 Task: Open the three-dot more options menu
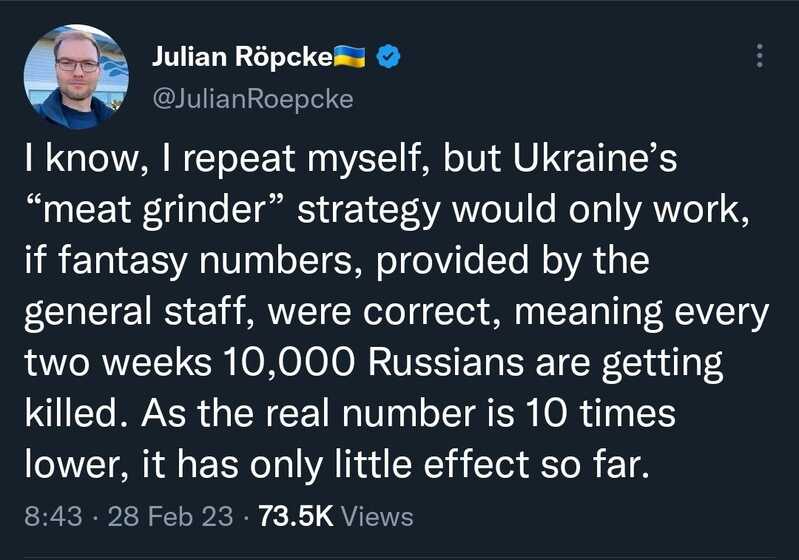click(759, 56)
